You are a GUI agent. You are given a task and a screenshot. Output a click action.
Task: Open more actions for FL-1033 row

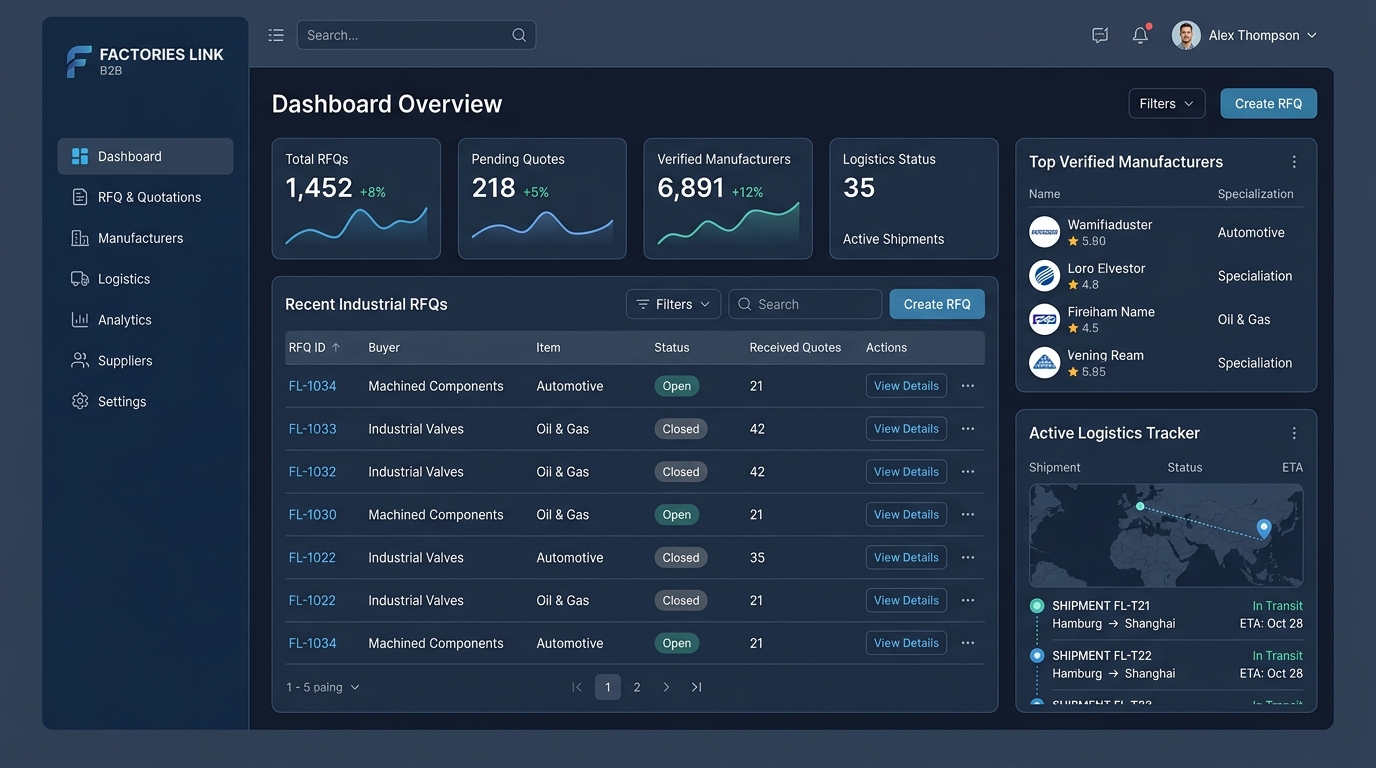pos(968,429)
